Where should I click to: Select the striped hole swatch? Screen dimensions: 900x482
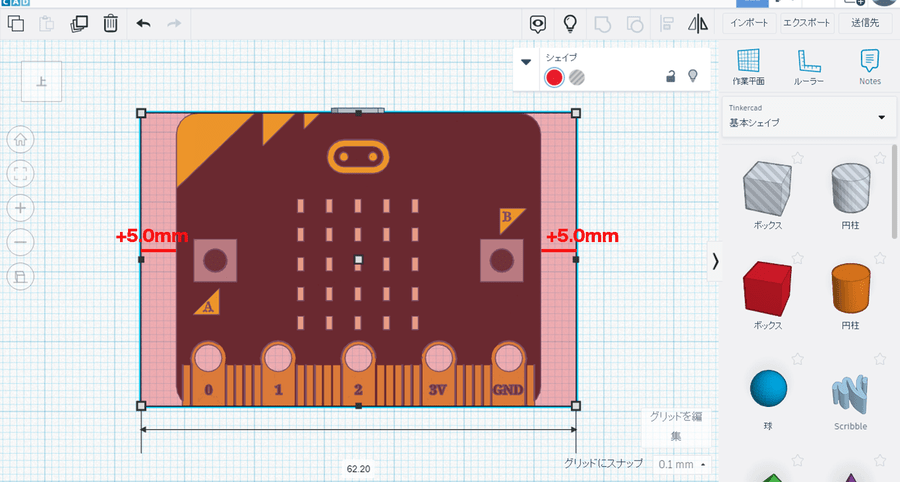(x=577, y=77)
